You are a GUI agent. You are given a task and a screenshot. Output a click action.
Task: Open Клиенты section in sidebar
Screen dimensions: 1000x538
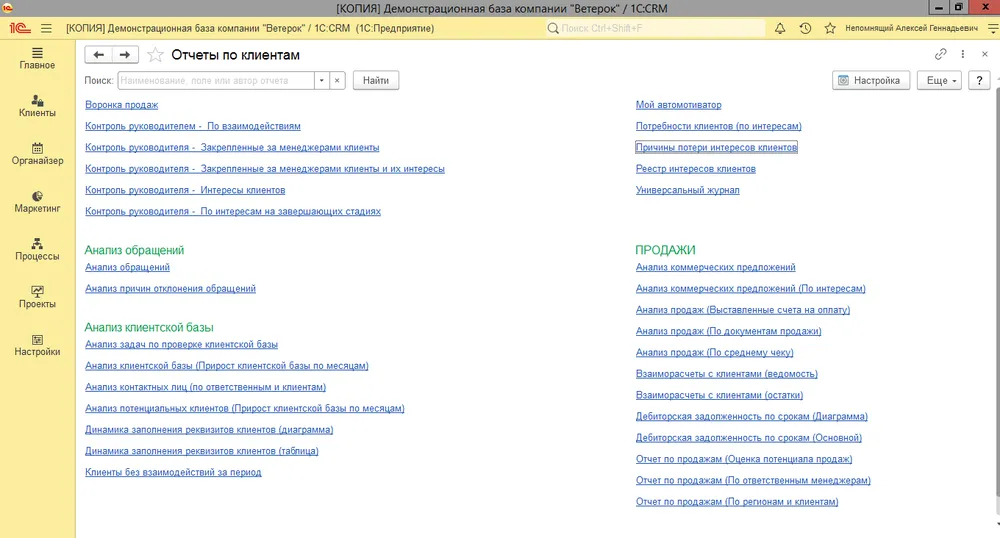click(37, 106)
